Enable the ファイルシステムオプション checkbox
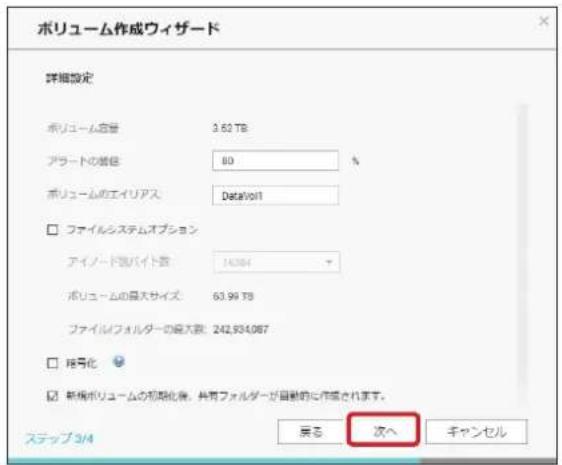 tap(52, 229)
